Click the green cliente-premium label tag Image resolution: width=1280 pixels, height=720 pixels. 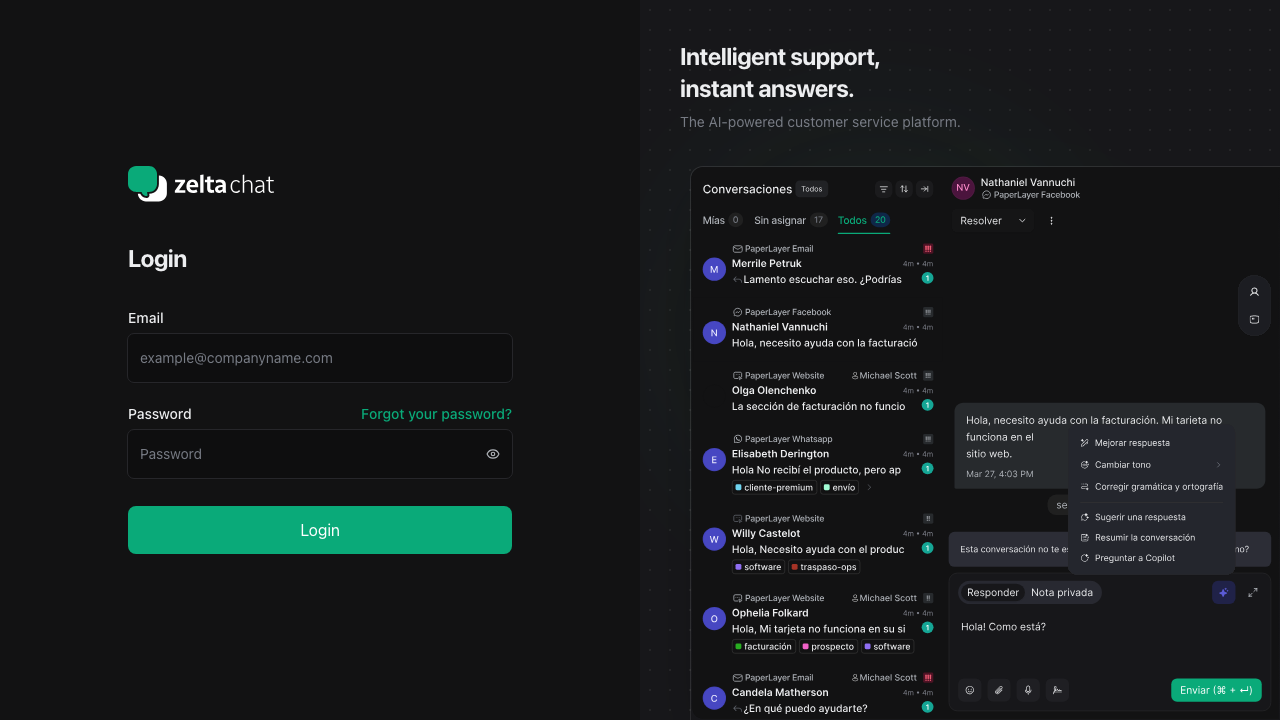pyautogui.click(x=774, y=488)
